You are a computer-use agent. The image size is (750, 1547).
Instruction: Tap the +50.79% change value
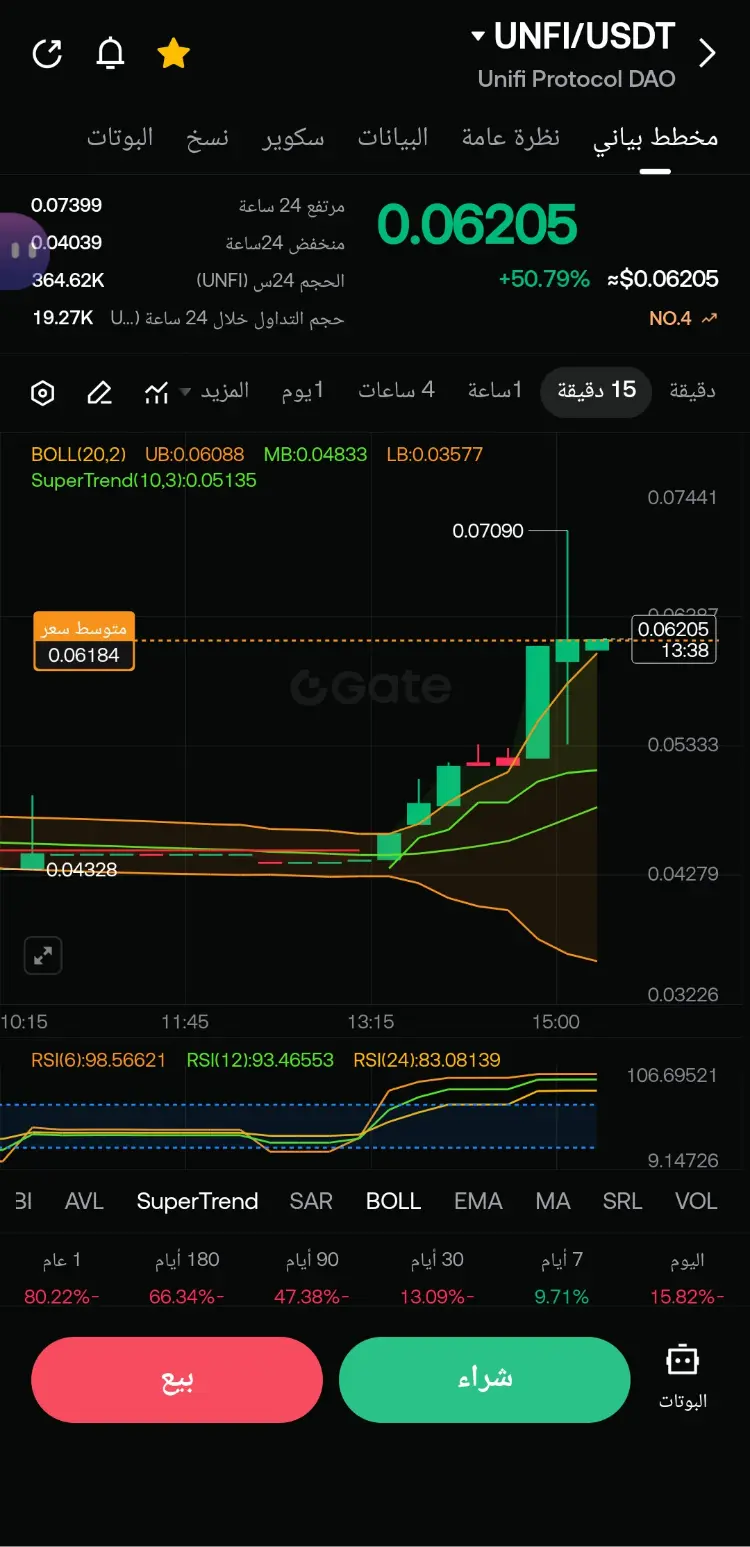tap(544, 279)
